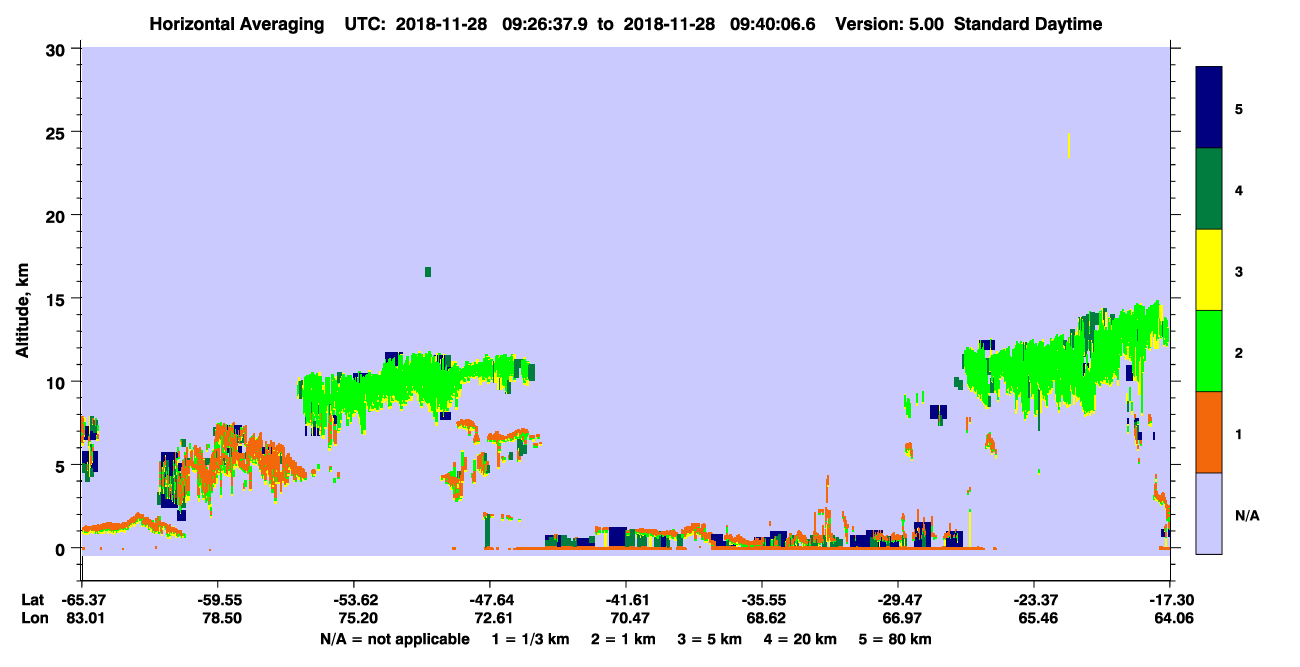1300x667 pixels.
Task: Click the isolated green feature near 16.5 km
Action: (x=428, y=272)
